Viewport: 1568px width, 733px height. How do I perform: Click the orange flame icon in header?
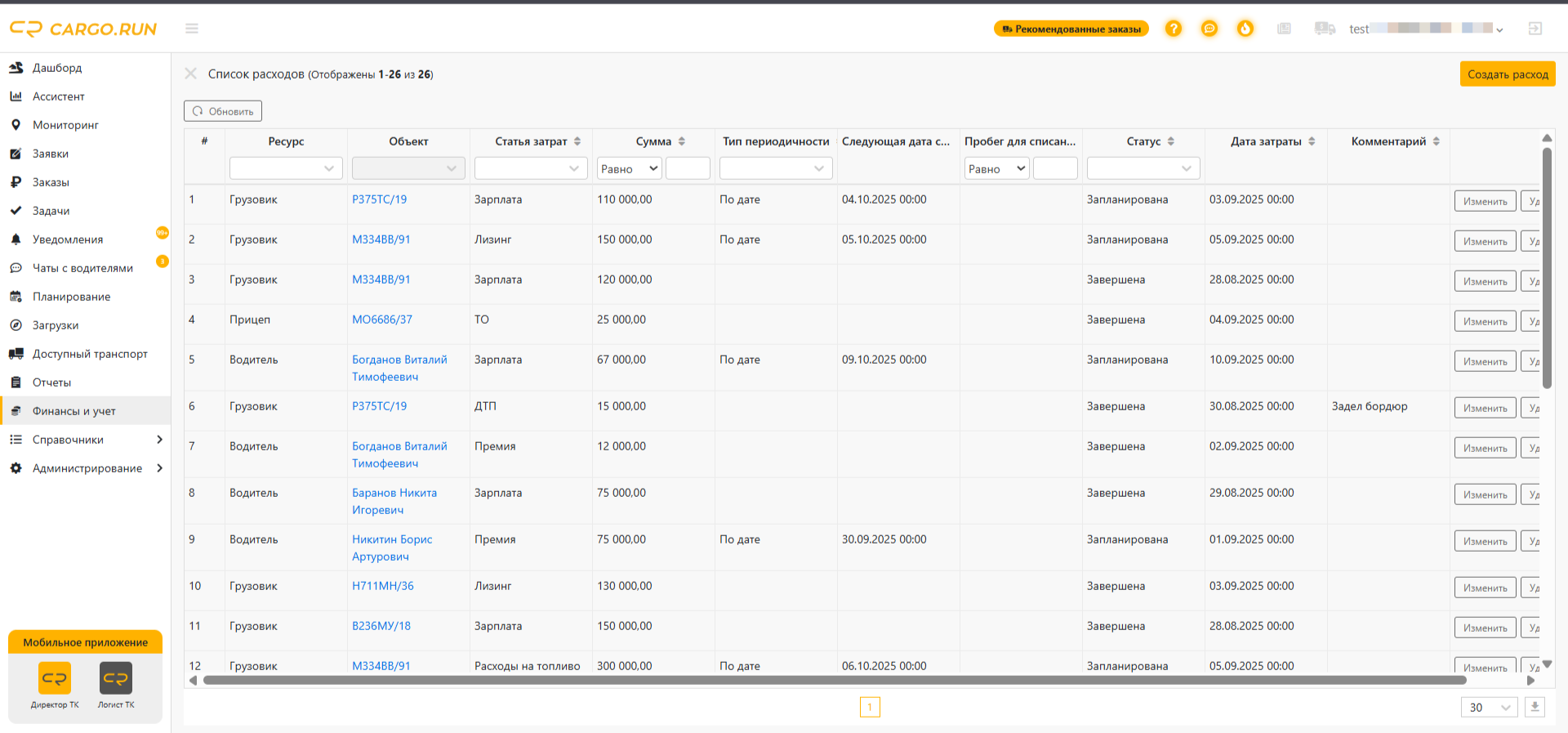point(1245,29)
